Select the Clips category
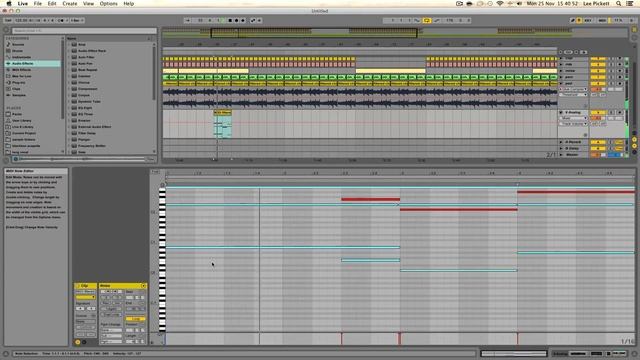Image resolution: width=640 pixels, height=360 pixels. [16, 89]
